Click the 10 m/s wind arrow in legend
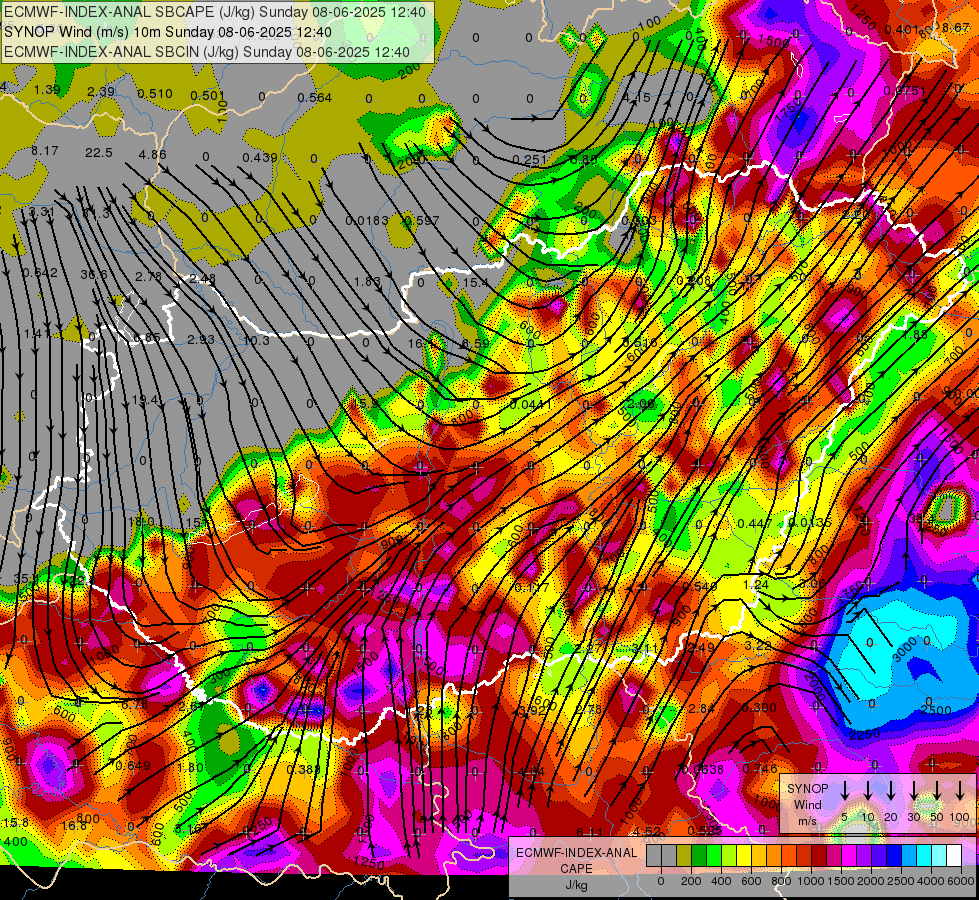 click(868, 791)
